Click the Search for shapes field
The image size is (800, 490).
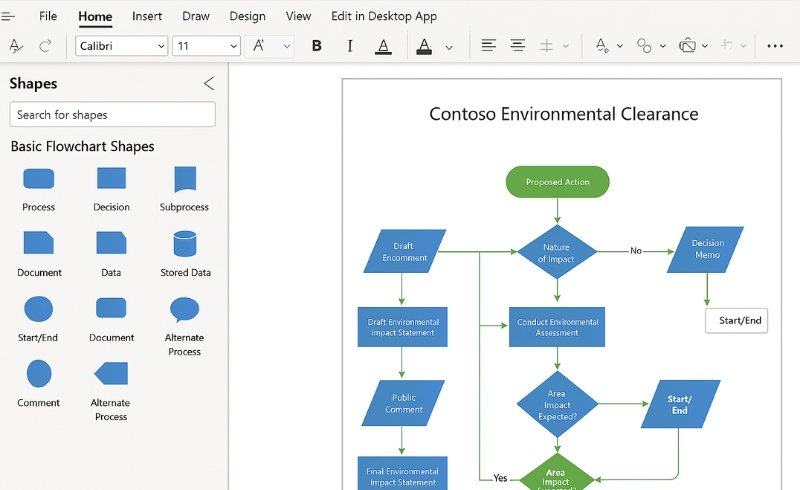tap(112, 115)
